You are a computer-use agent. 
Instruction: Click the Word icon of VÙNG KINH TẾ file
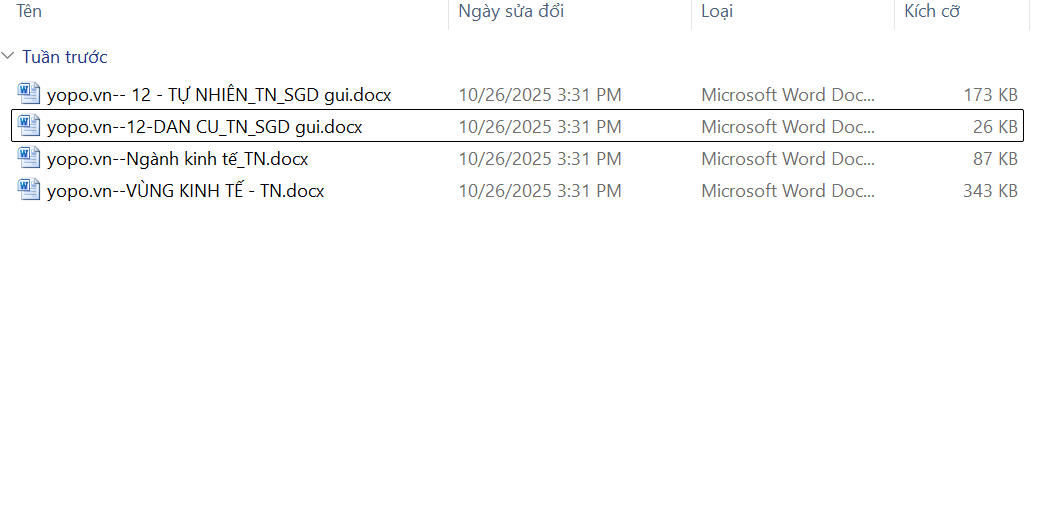click(x=29, y=190)
